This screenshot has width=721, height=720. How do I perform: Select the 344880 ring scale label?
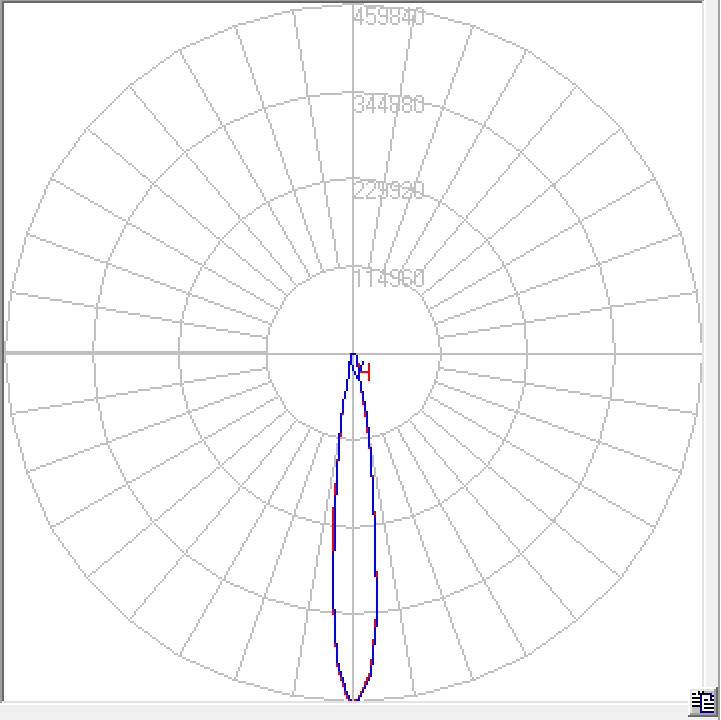(389, 104)
